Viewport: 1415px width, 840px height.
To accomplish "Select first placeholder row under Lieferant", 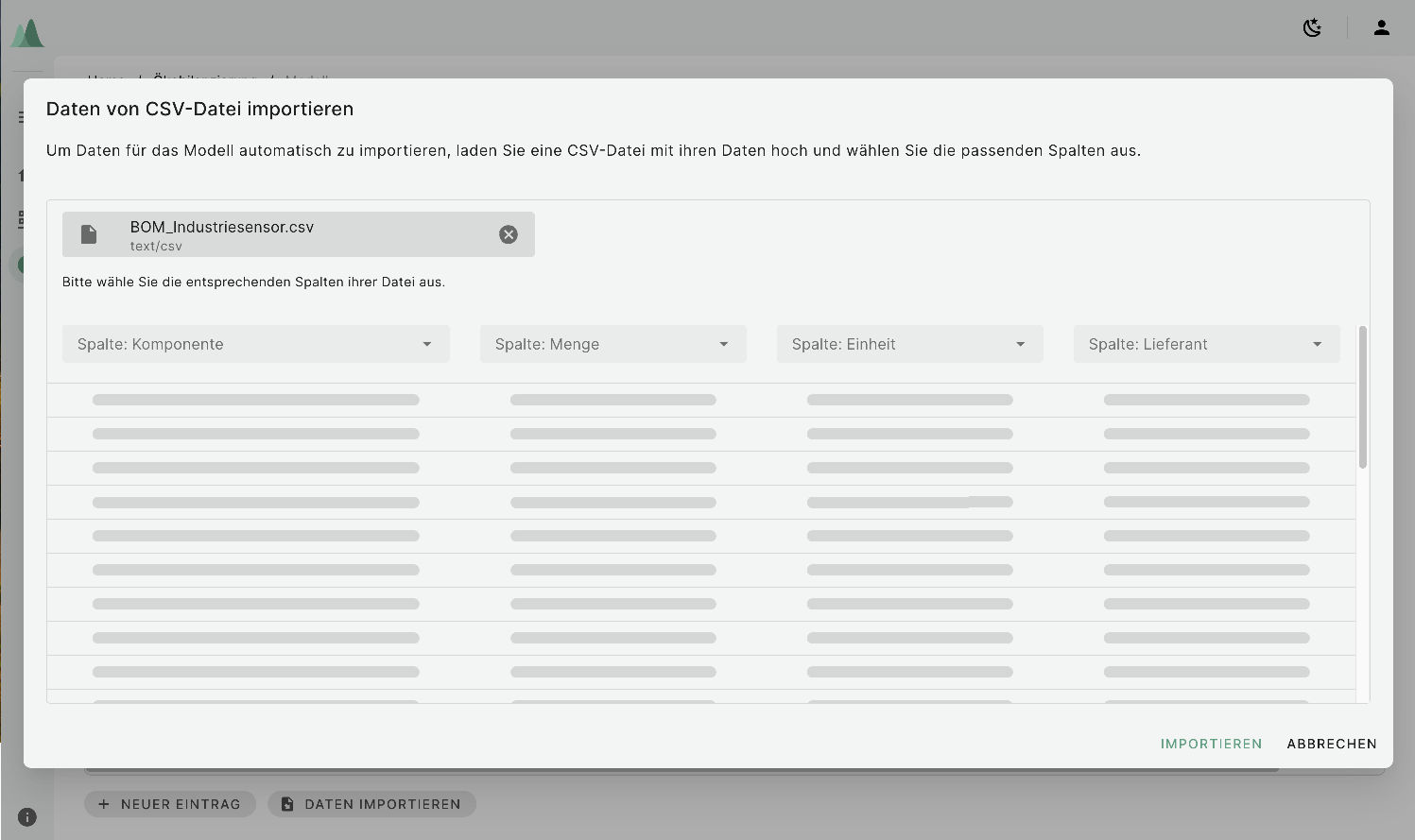I will pyautogui.click(x=1206, y=400).
